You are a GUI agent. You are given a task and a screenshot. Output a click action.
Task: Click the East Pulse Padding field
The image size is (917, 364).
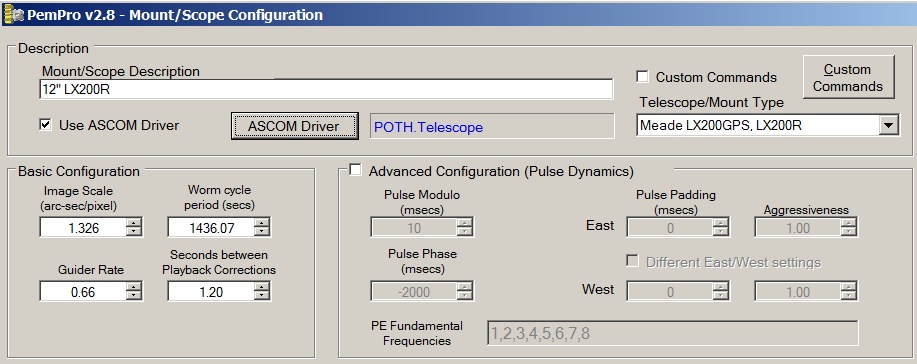[x=670, y=227]
